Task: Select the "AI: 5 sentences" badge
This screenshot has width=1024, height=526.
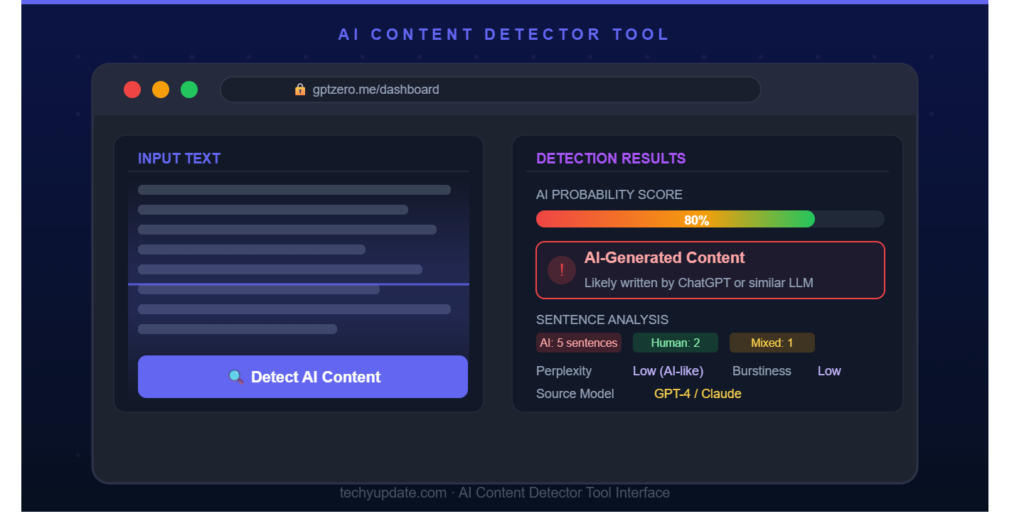Action: pos(579,343)
